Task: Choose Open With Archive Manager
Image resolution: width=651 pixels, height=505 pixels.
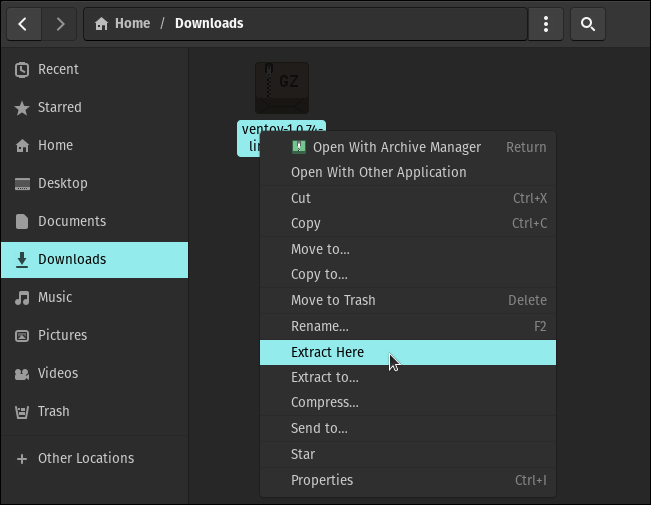Action: pos(396,147)
